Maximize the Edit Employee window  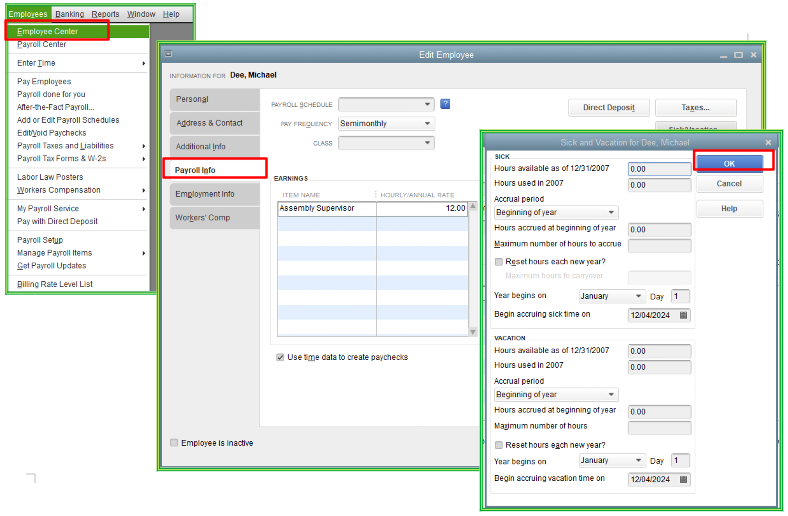[738, 55]
